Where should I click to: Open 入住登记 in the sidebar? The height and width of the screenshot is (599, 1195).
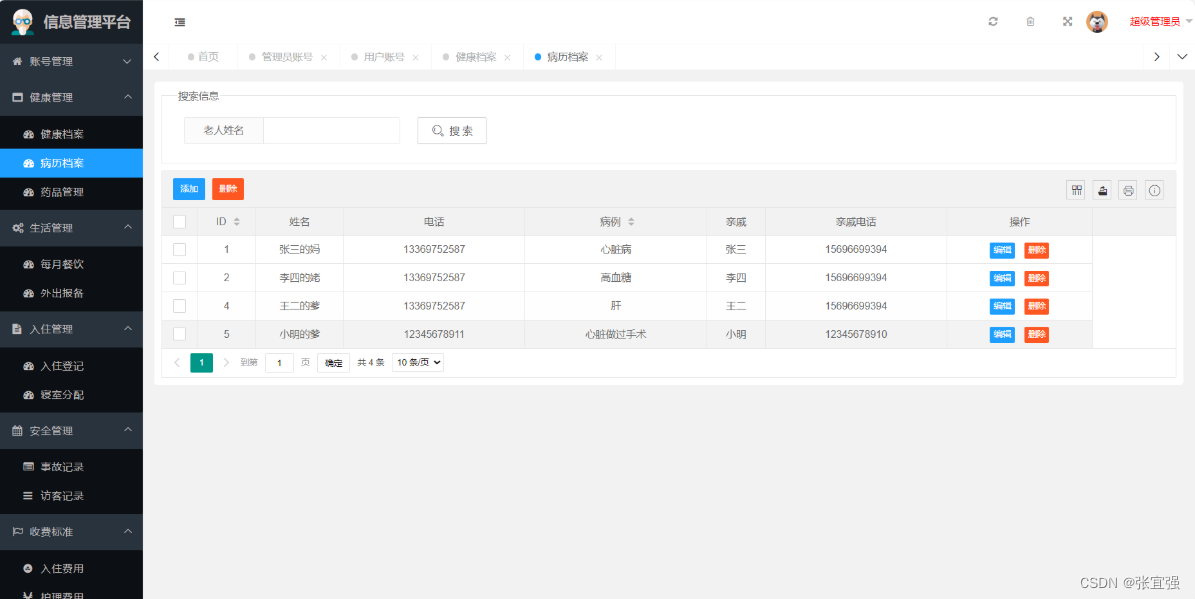click(72, 366)
